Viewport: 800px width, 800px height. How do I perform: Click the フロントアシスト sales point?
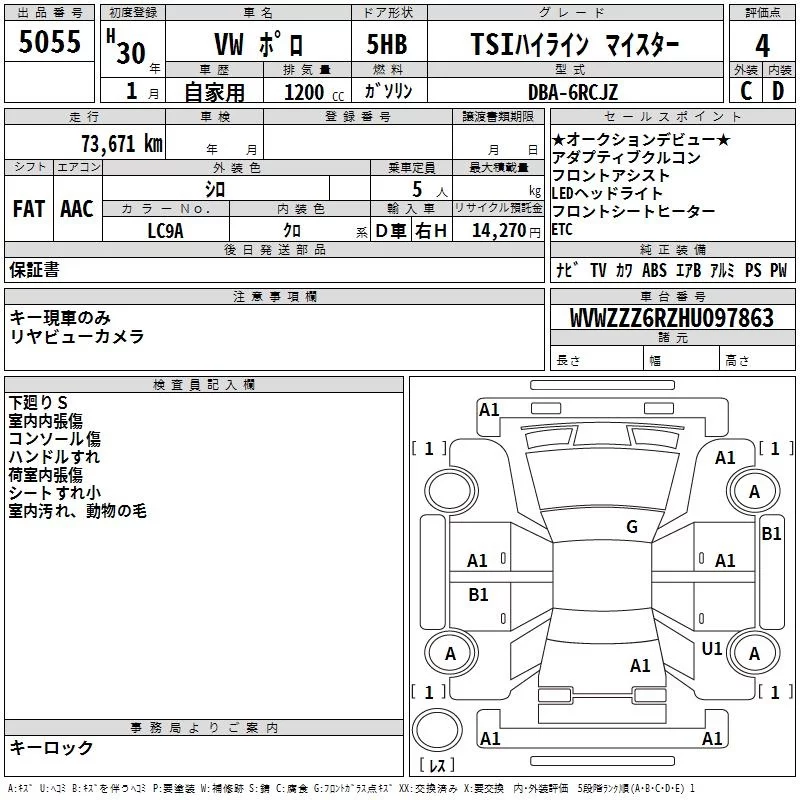pyautogui.click(x=611, y=175)
